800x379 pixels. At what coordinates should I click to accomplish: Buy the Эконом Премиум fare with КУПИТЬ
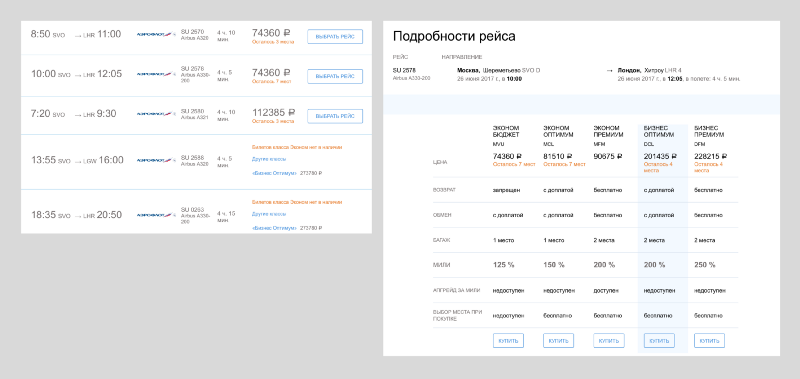tap(609, 341)
